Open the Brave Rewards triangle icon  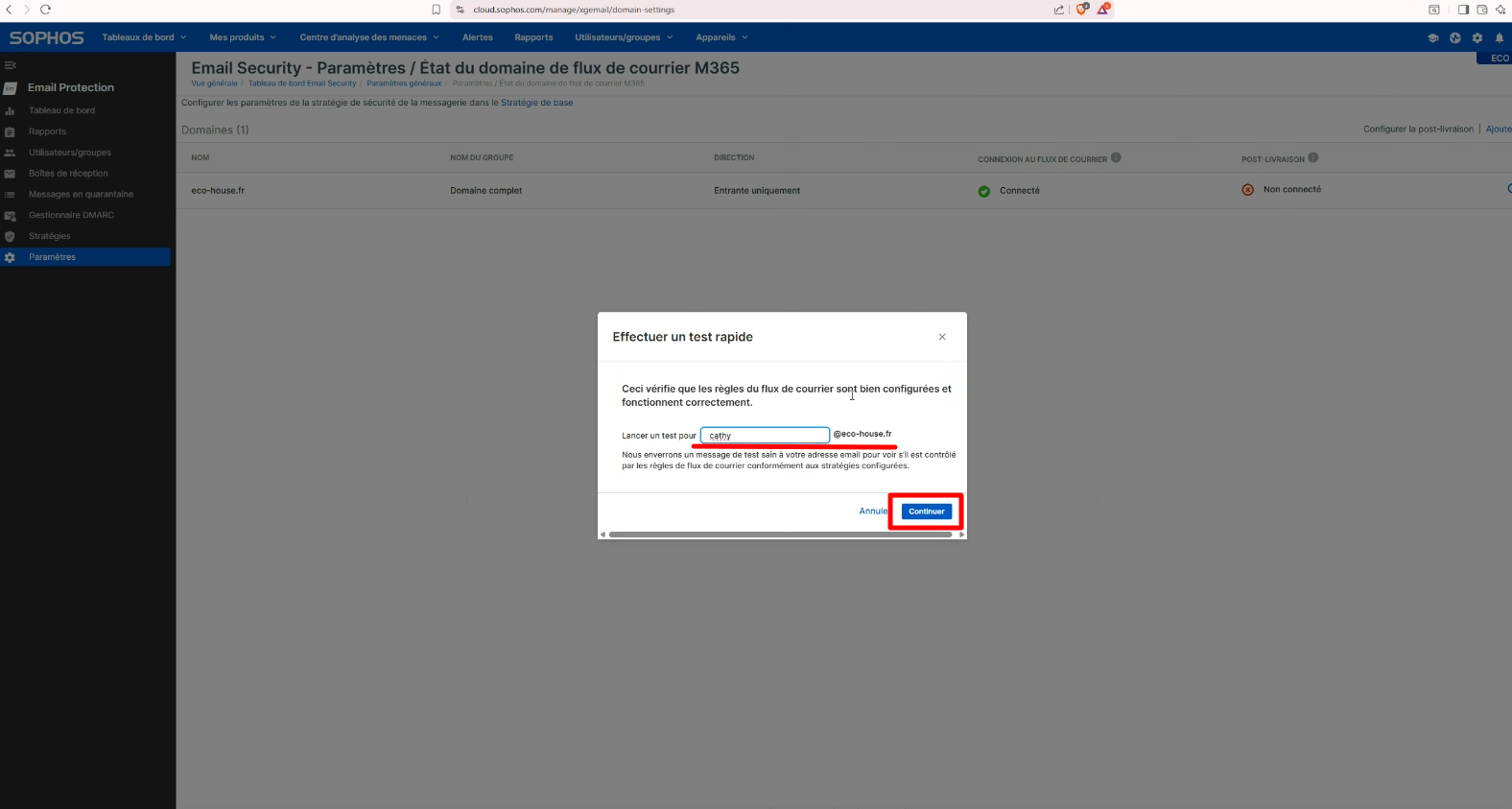click(1103, 10)
